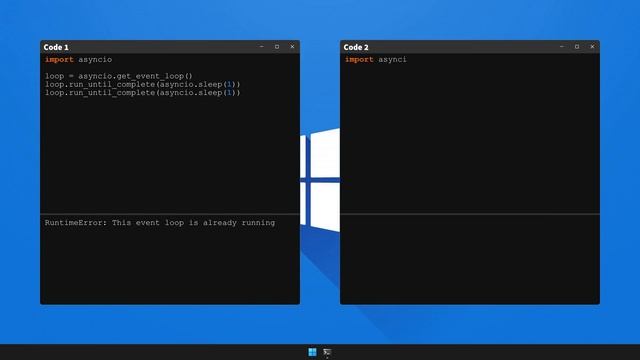Minimize the Code 2 window
This screenshot has width=640, height=360.
[562, 47]
